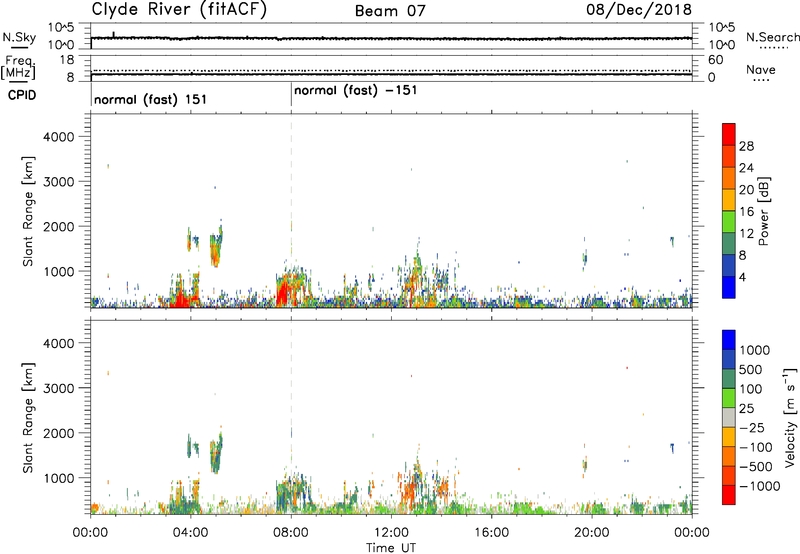
Task: Click the '1000' tick on Velocity color bar
Action: tap(755, 350)
